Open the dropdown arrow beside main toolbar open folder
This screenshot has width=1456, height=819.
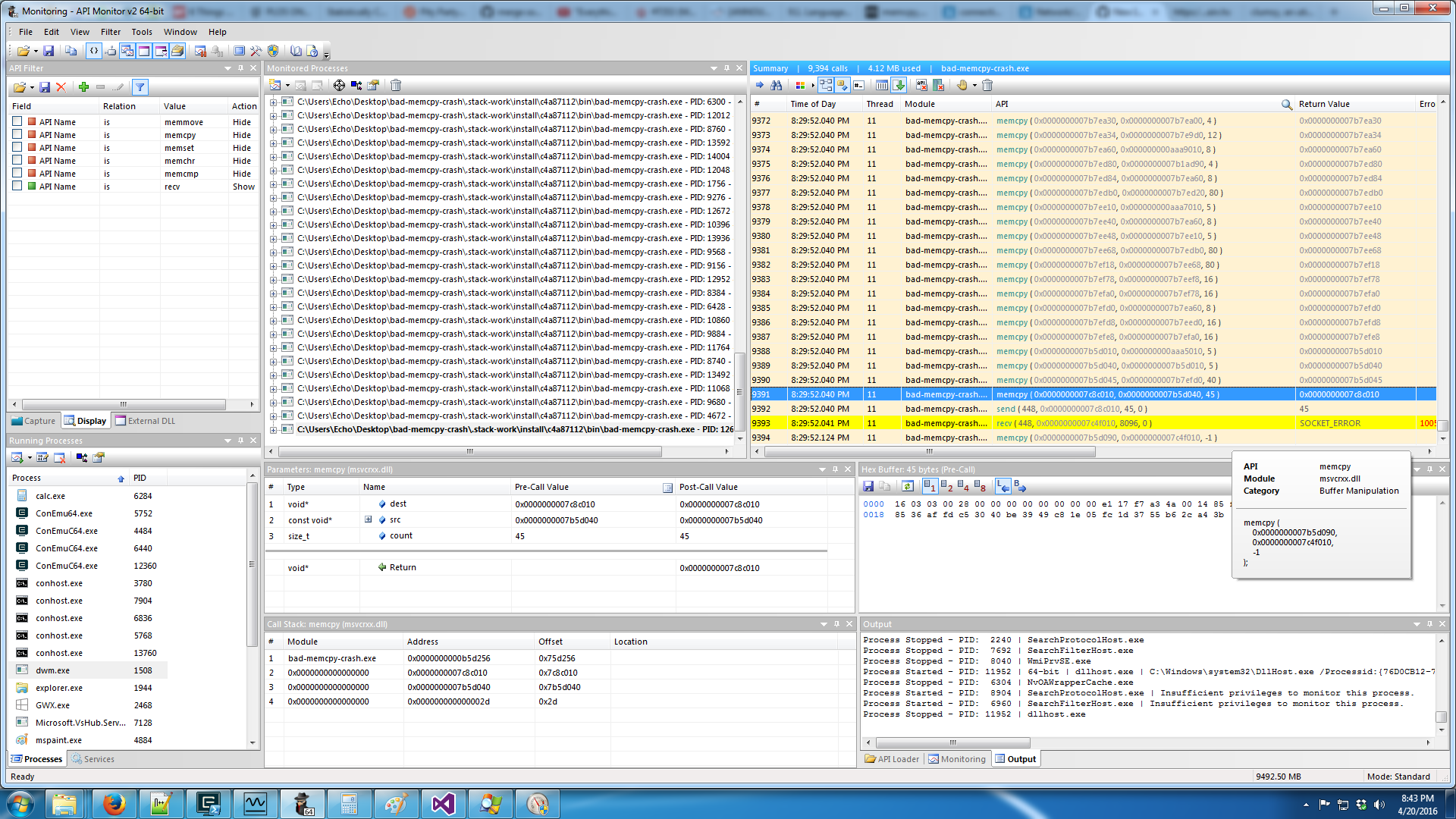click(36, 52)
